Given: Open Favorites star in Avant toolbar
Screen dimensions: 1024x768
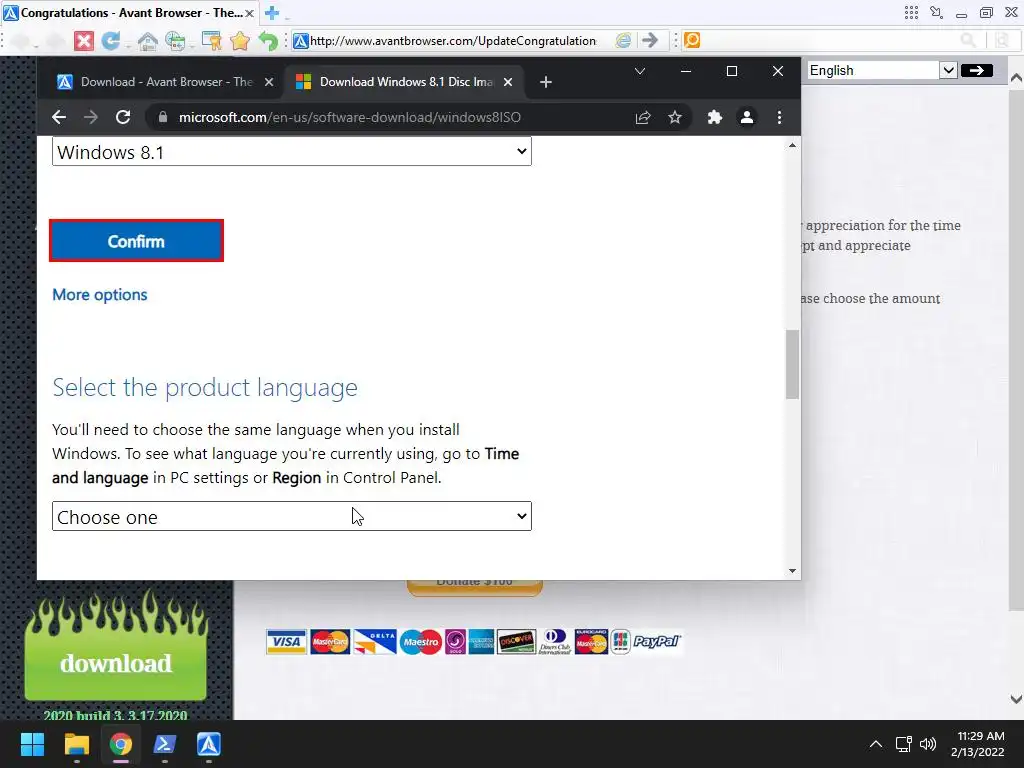Looking at the screenshot, I should [240, 41].
